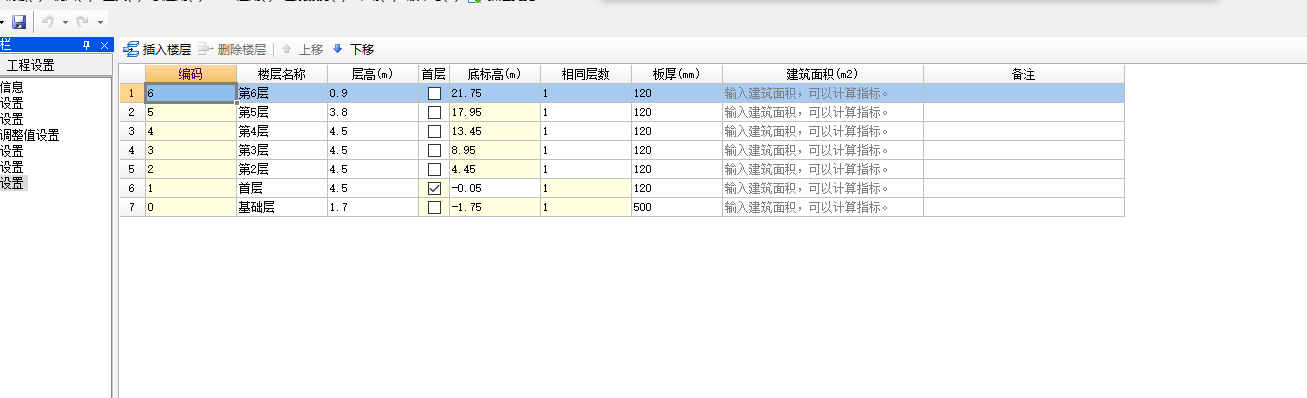Click the 楼层名称 column header
The height and width of the screenshot is (398, 1307).
[x=282, y=74]
